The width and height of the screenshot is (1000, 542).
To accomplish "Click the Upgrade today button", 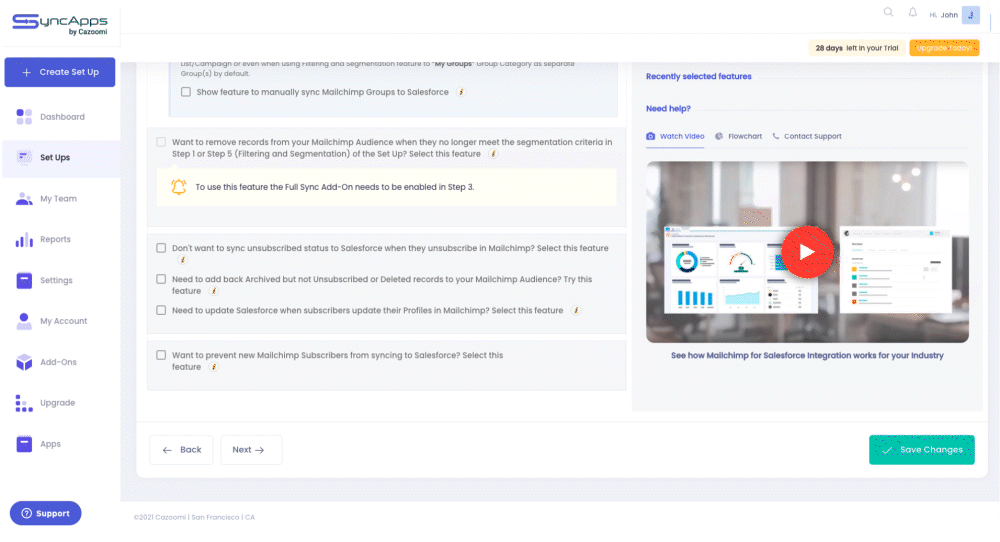I will coord(944,48).
